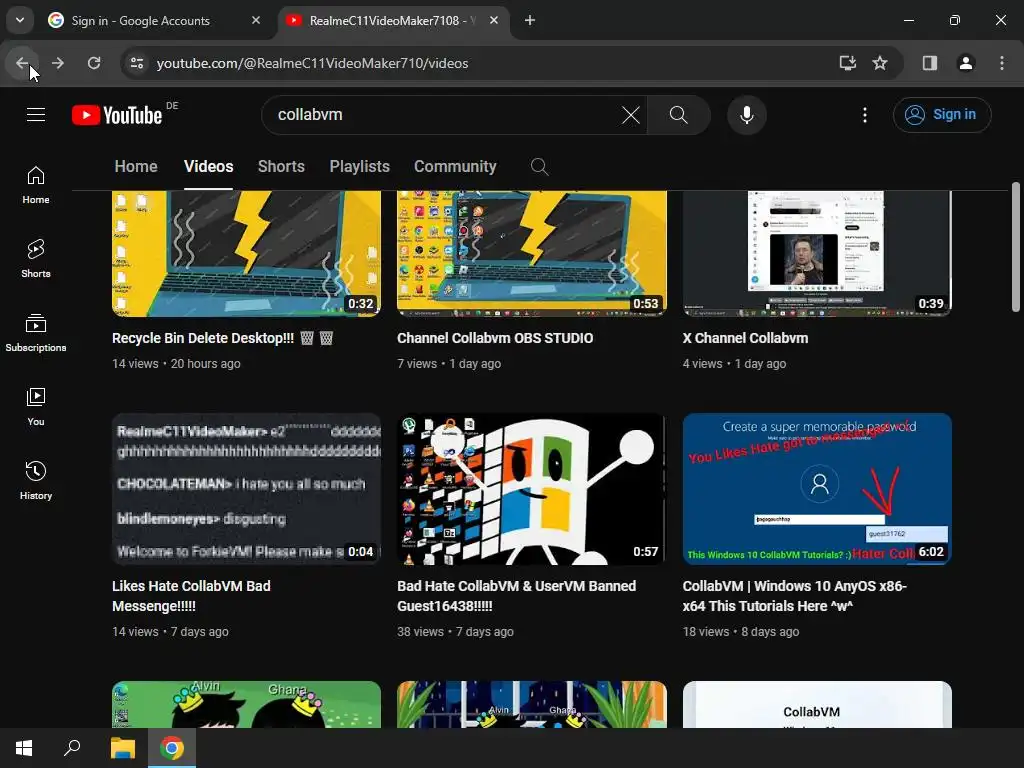This screenshot has width=1024, height=768.
Task: Open File Explorer from taskbar
Action: point(122,748)
